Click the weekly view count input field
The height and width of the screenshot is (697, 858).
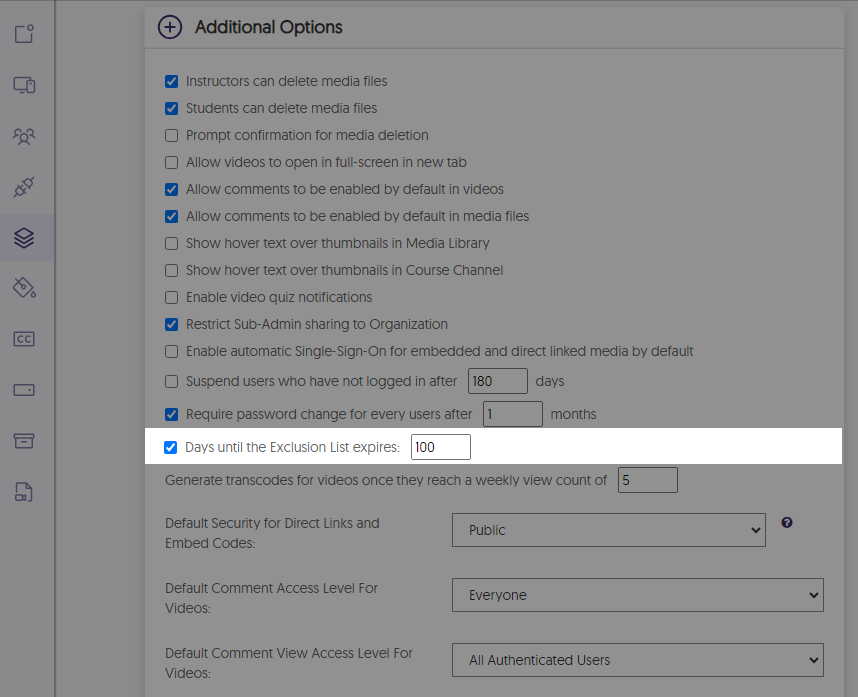[x=647, y=480]
